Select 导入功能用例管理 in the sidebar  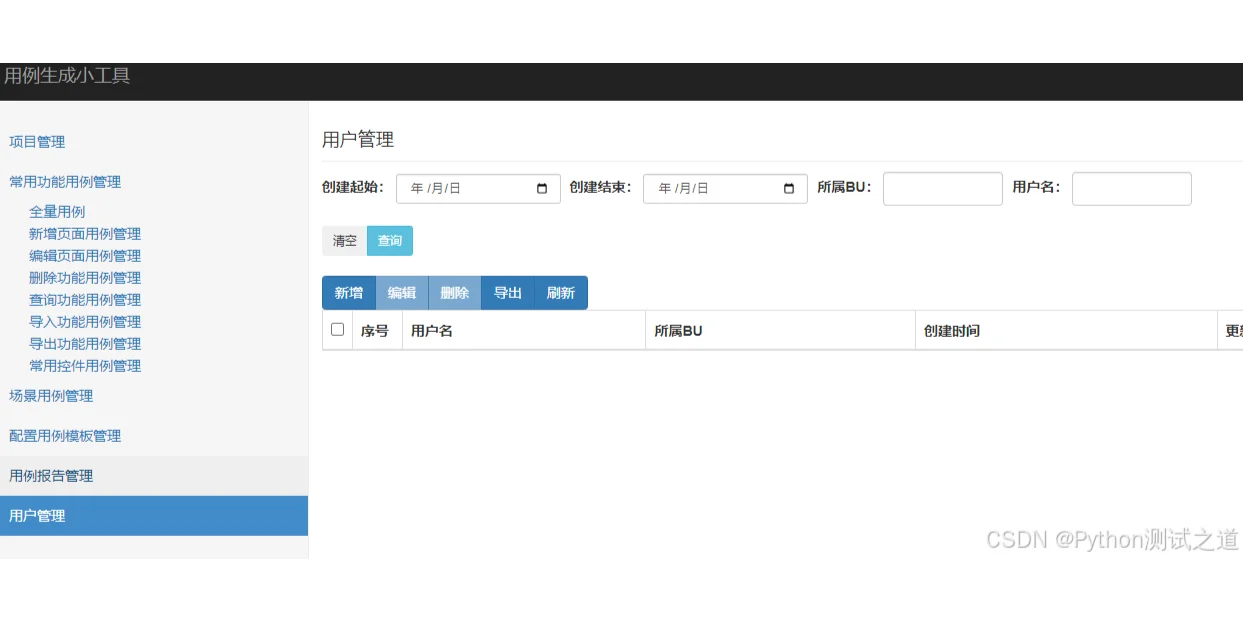click(x=85, y=321)
